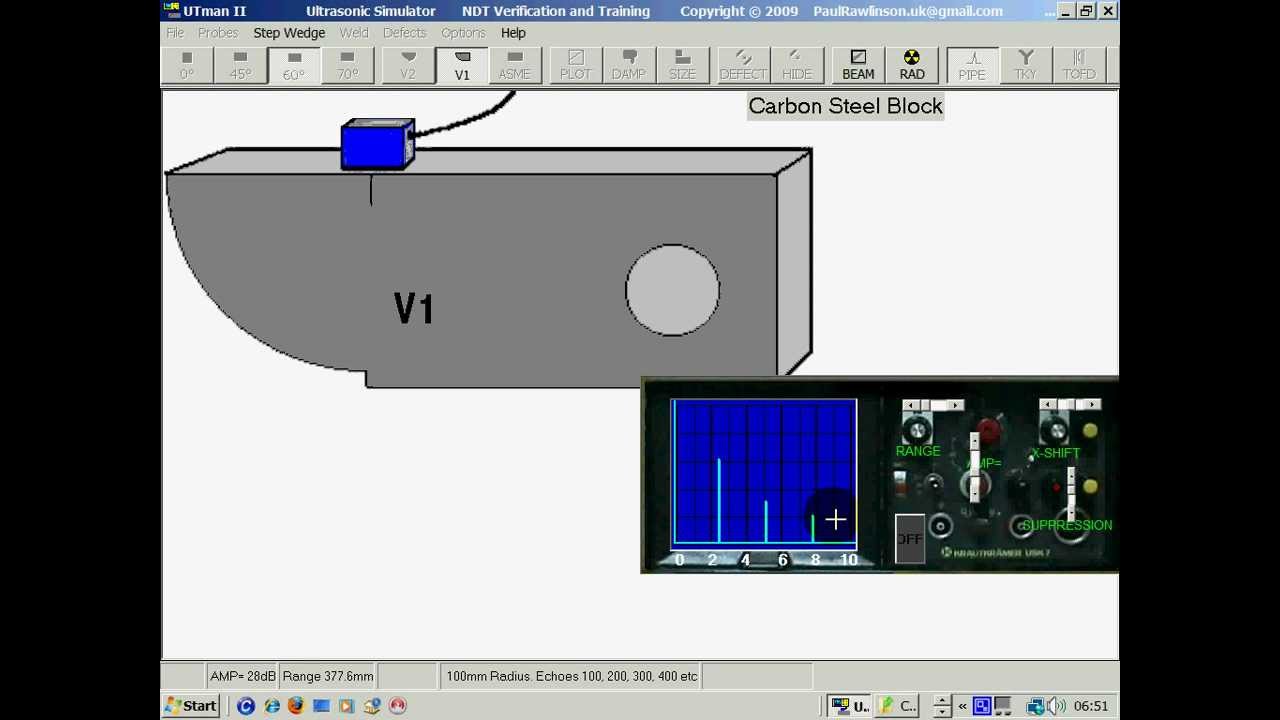The image size is (1280, 720).
Task: Click the taskbar clock 06:51
Action: [x=1091, y=706]
